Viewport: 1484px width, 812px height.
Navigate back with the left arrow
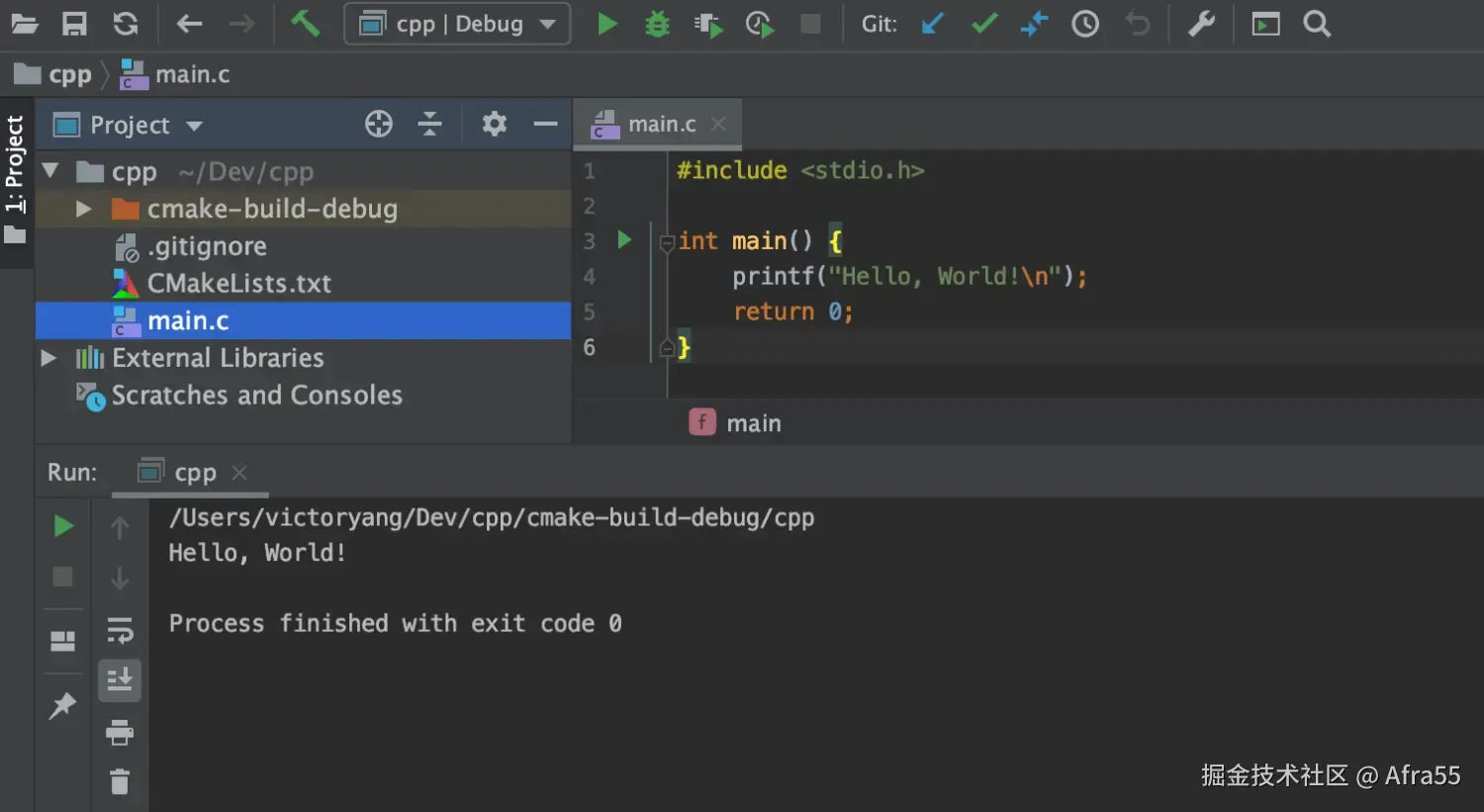pyautogui.click(x=189, y=24)
